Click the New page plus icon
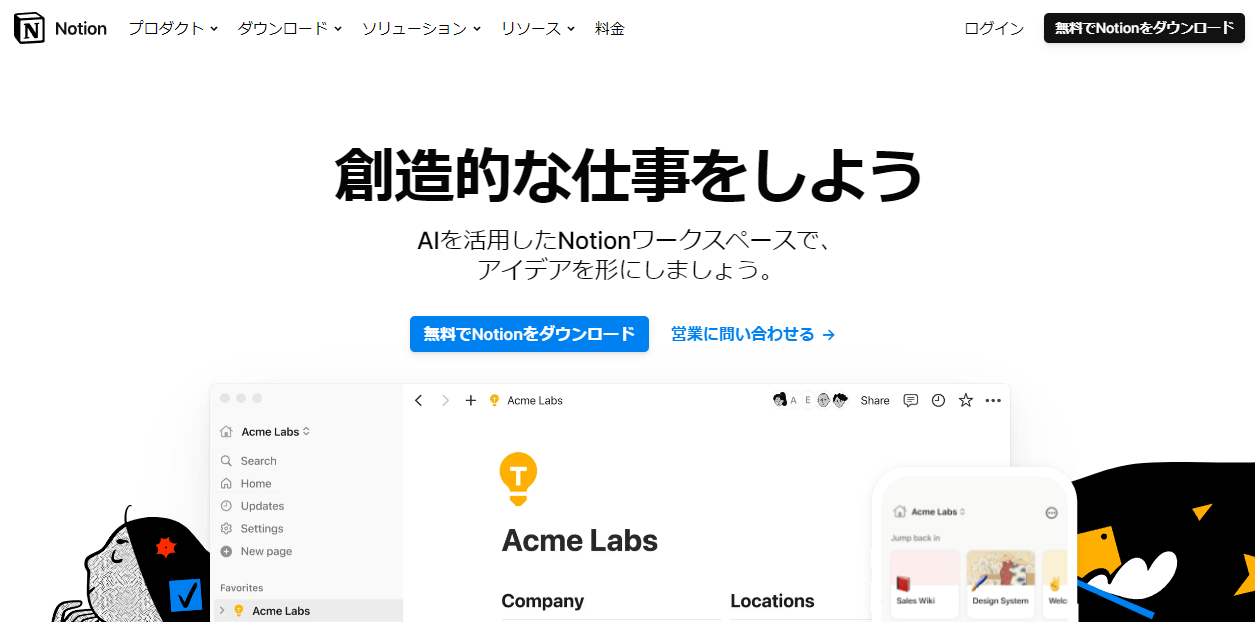 pyautogui.click(x=226, y=551)
